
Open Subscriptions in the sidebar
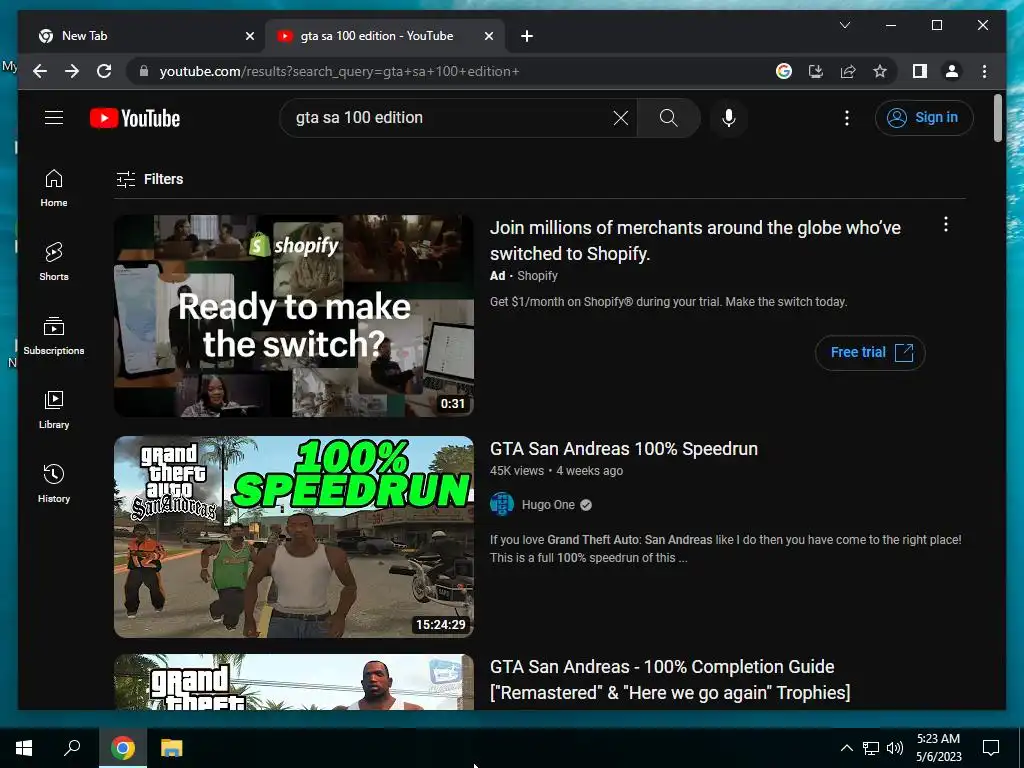tap(54, 336)
